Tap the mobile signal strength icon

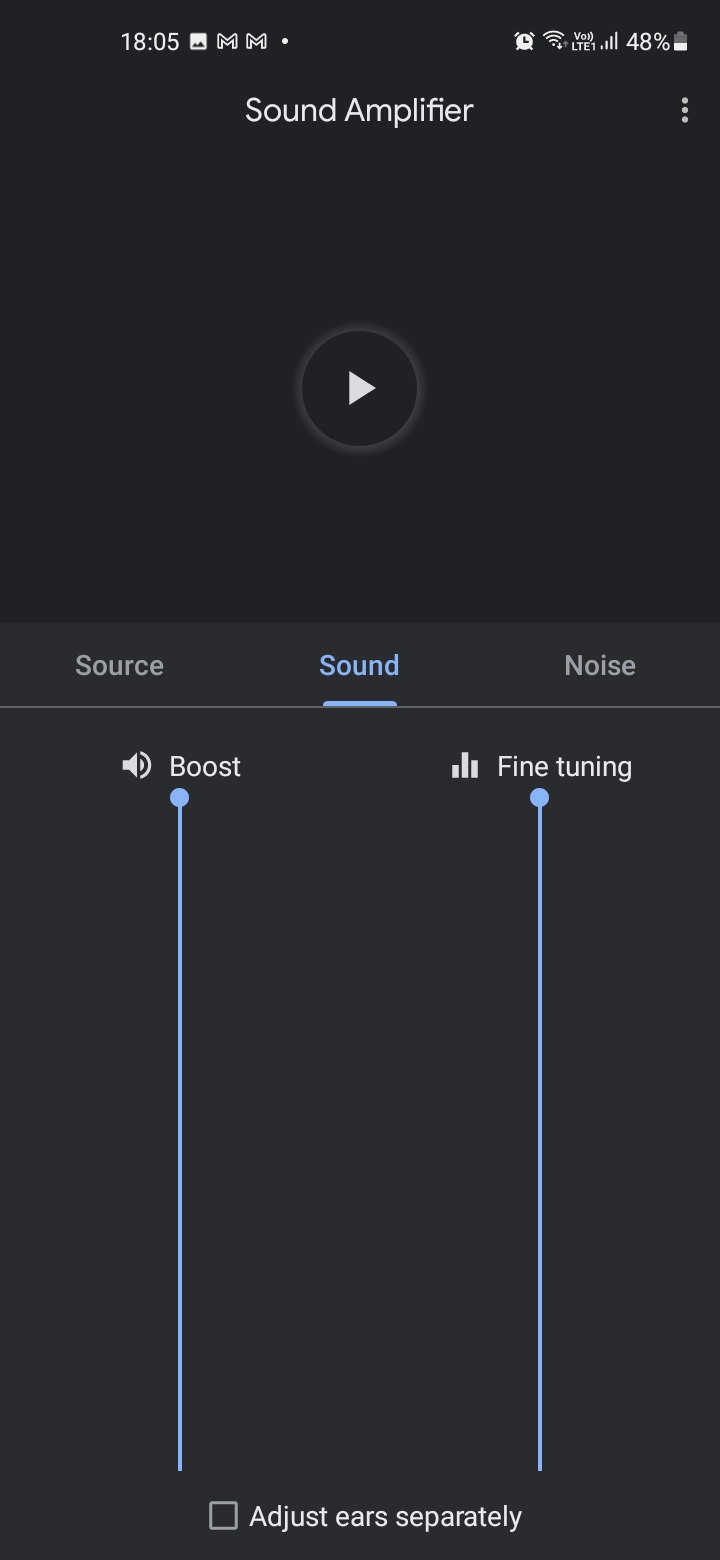pos(609,41)
